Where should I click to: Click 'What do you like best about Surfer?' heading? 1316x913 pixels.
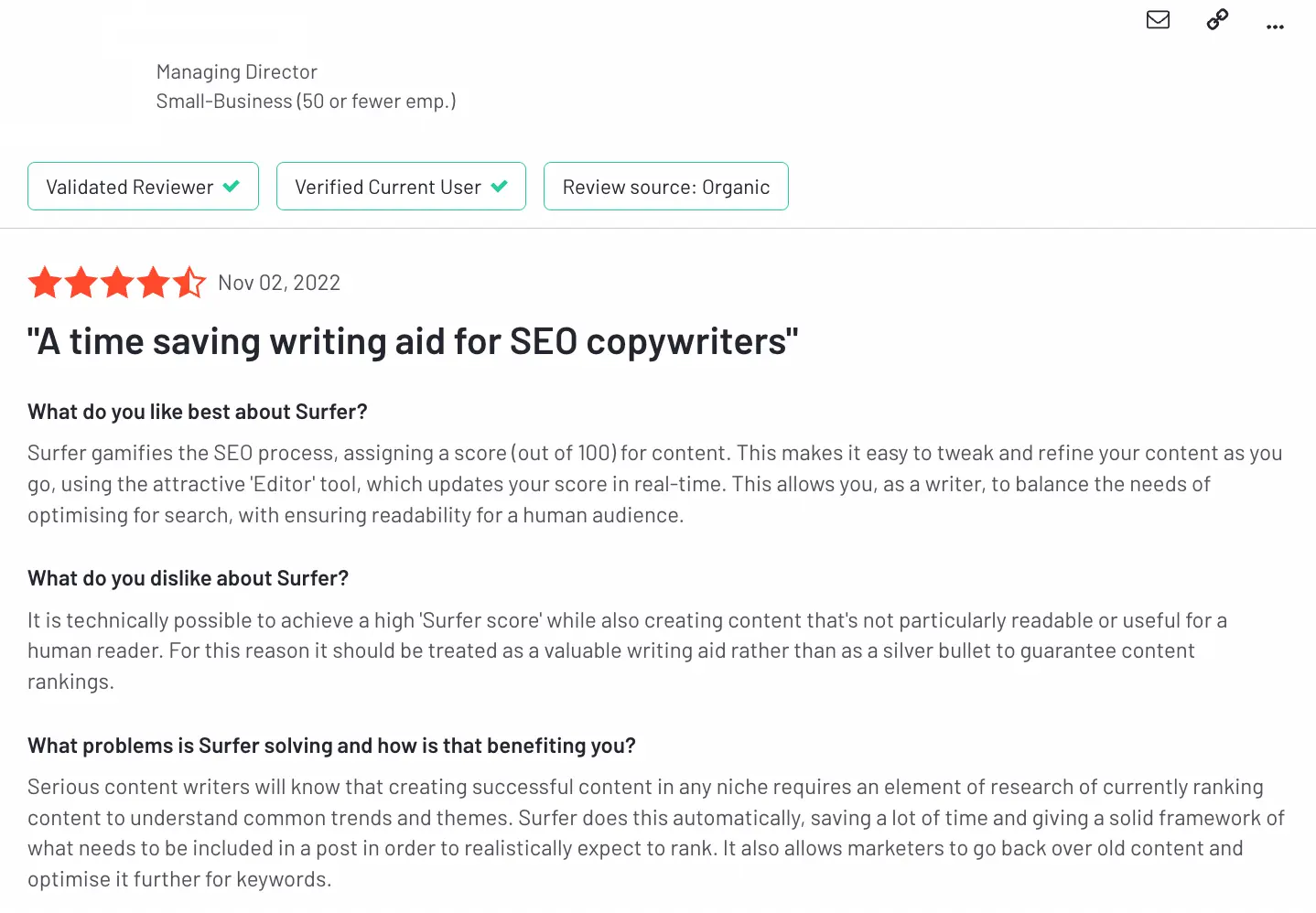(197, 412)
